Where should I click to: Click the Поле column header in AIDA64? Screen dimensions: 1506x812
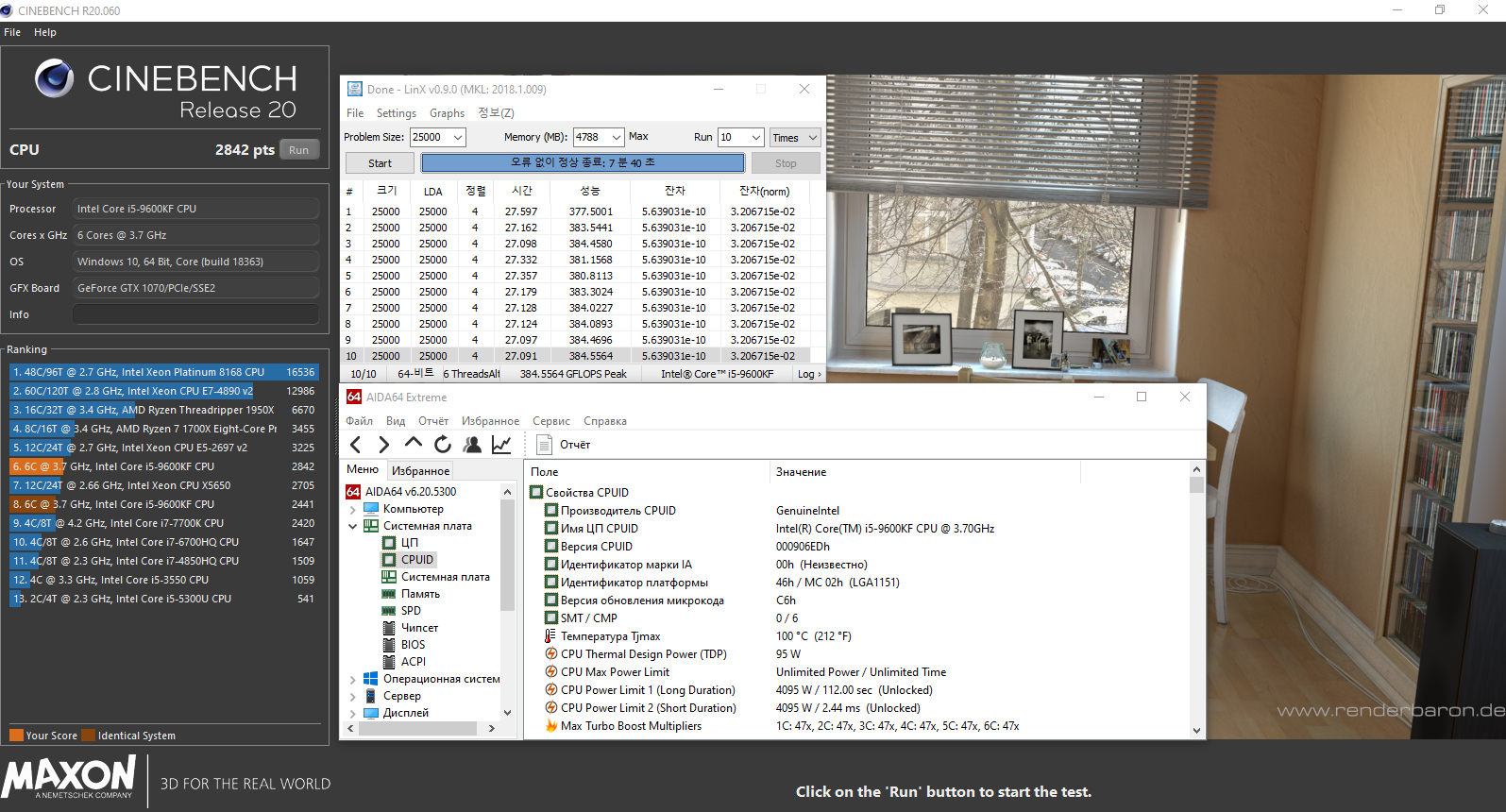(648, 472)
